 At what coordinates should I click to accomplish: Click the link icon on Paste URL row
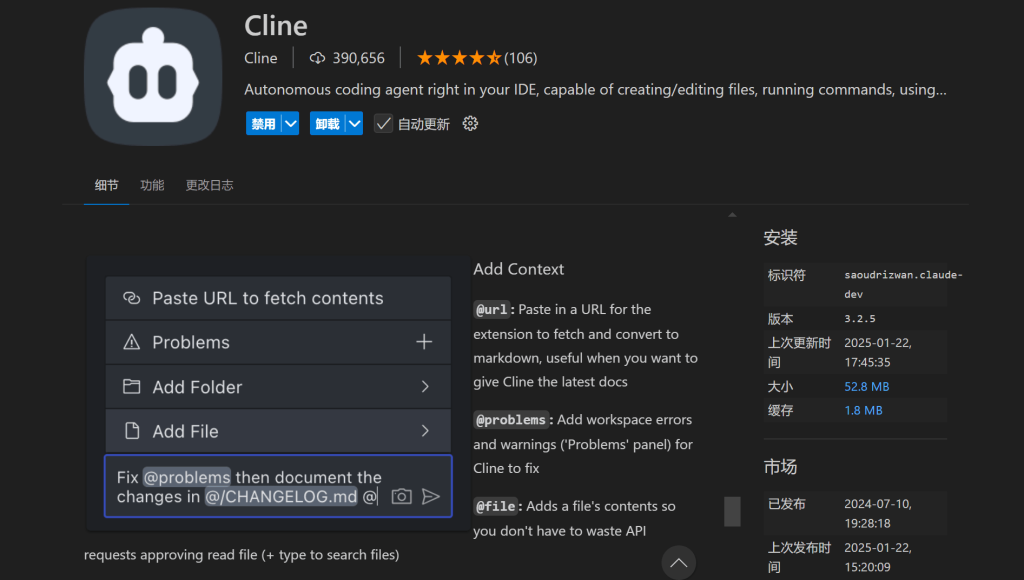pyautogui.click(x=131, y=298)
